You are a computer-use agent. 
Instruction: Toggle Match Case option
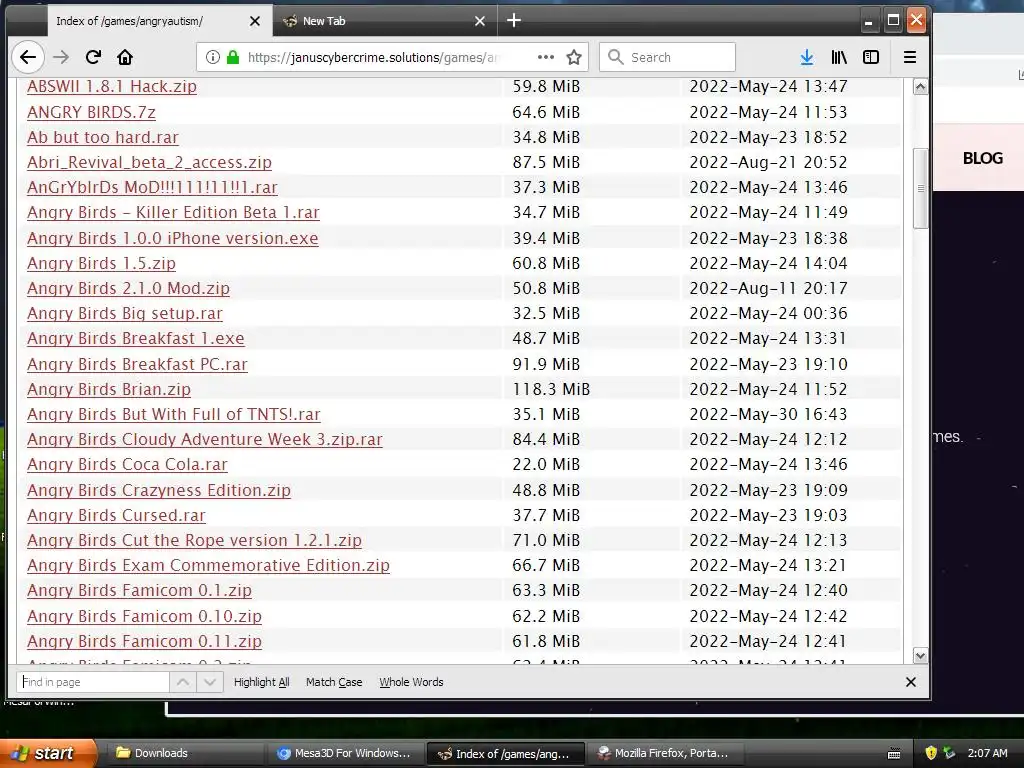tap(334, 682)
